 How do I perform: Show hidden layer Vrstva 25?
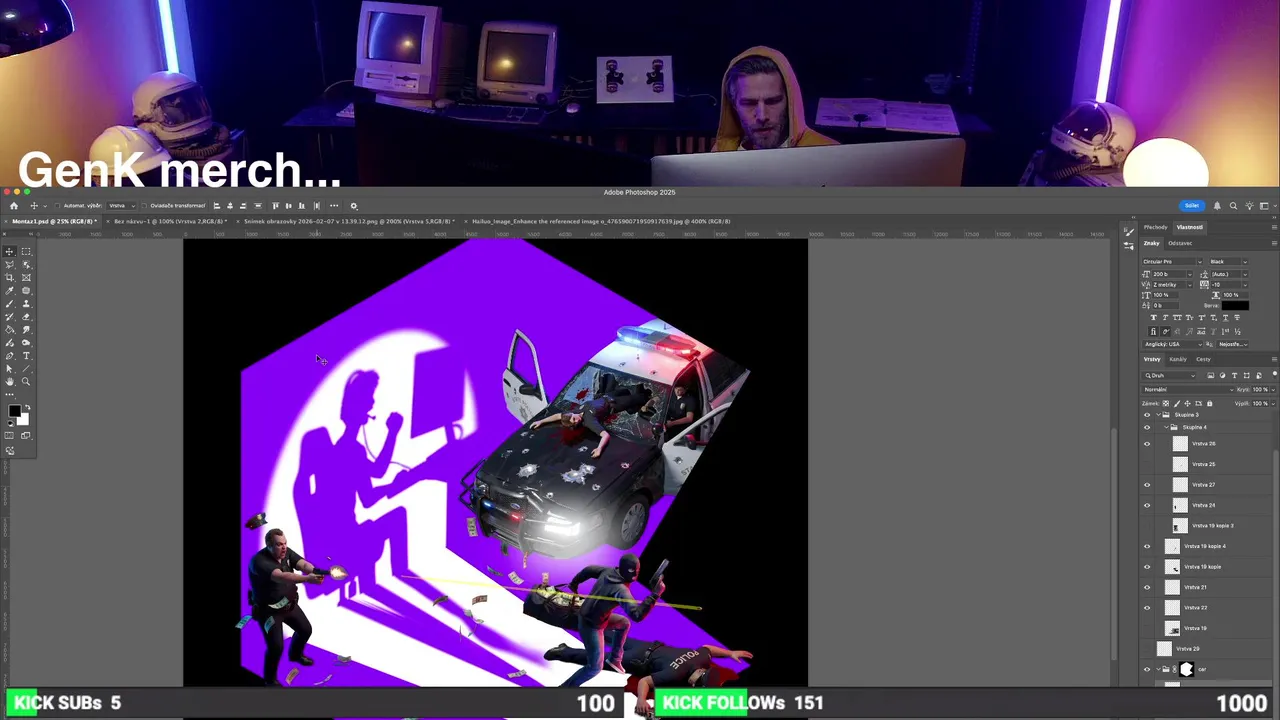tap(1147, 464)
